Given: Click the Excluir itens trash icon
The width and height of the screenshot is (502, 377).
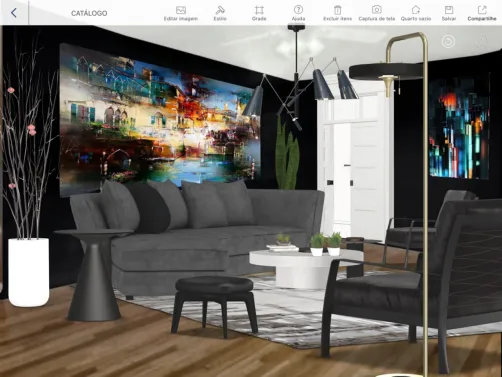Looking at the screenshot, I should [337, 13].
